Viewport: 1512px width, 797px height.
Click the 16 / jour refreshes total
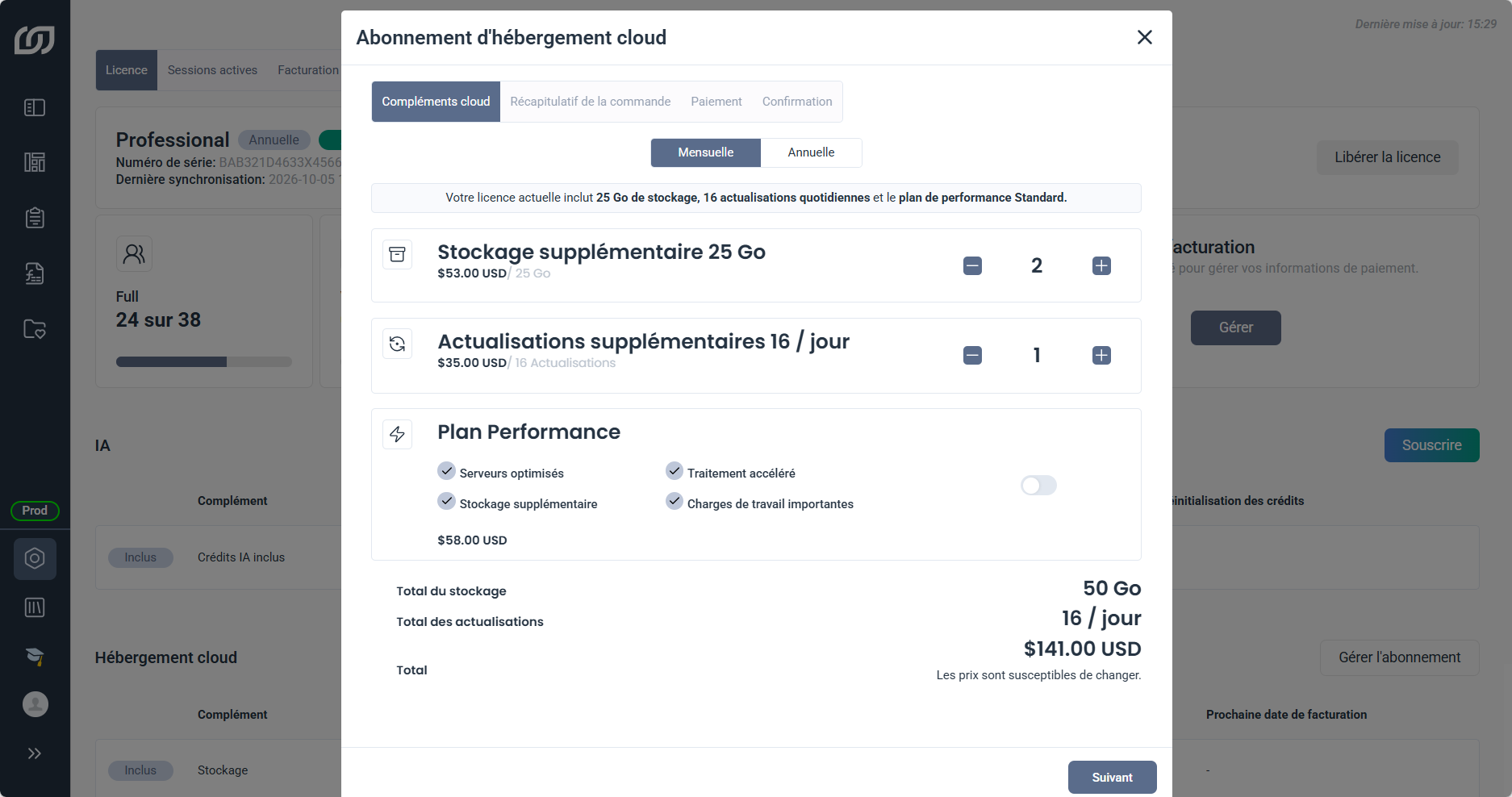pyautogui.click(x=1101, y=618)
